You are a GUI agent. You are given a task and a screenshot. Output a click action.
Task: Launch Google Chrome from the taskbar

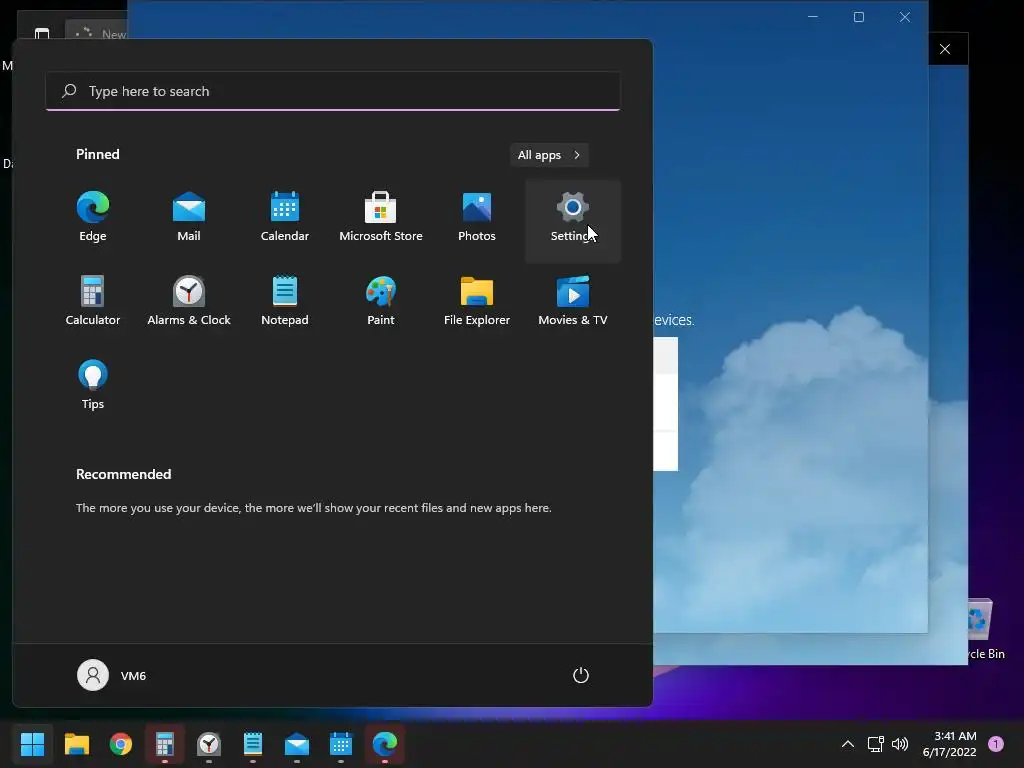pos(121,744)
